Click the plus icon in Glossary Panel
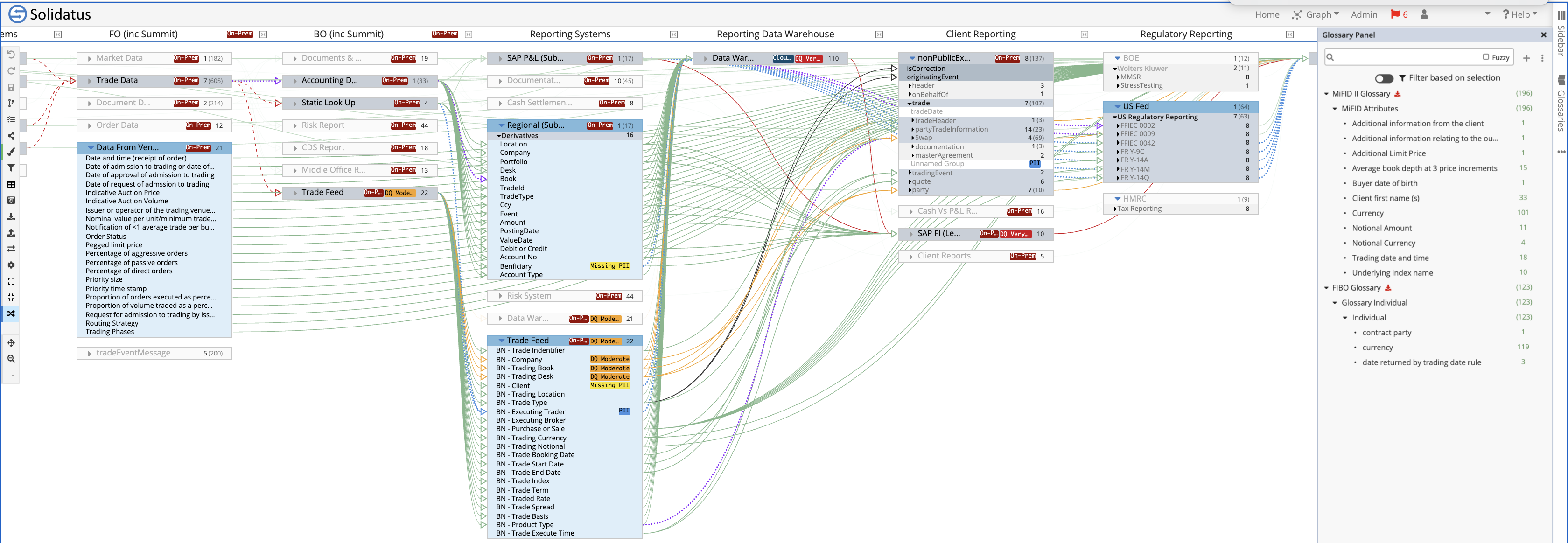The image size is (1568, 543). click(x=1526, y=58)
